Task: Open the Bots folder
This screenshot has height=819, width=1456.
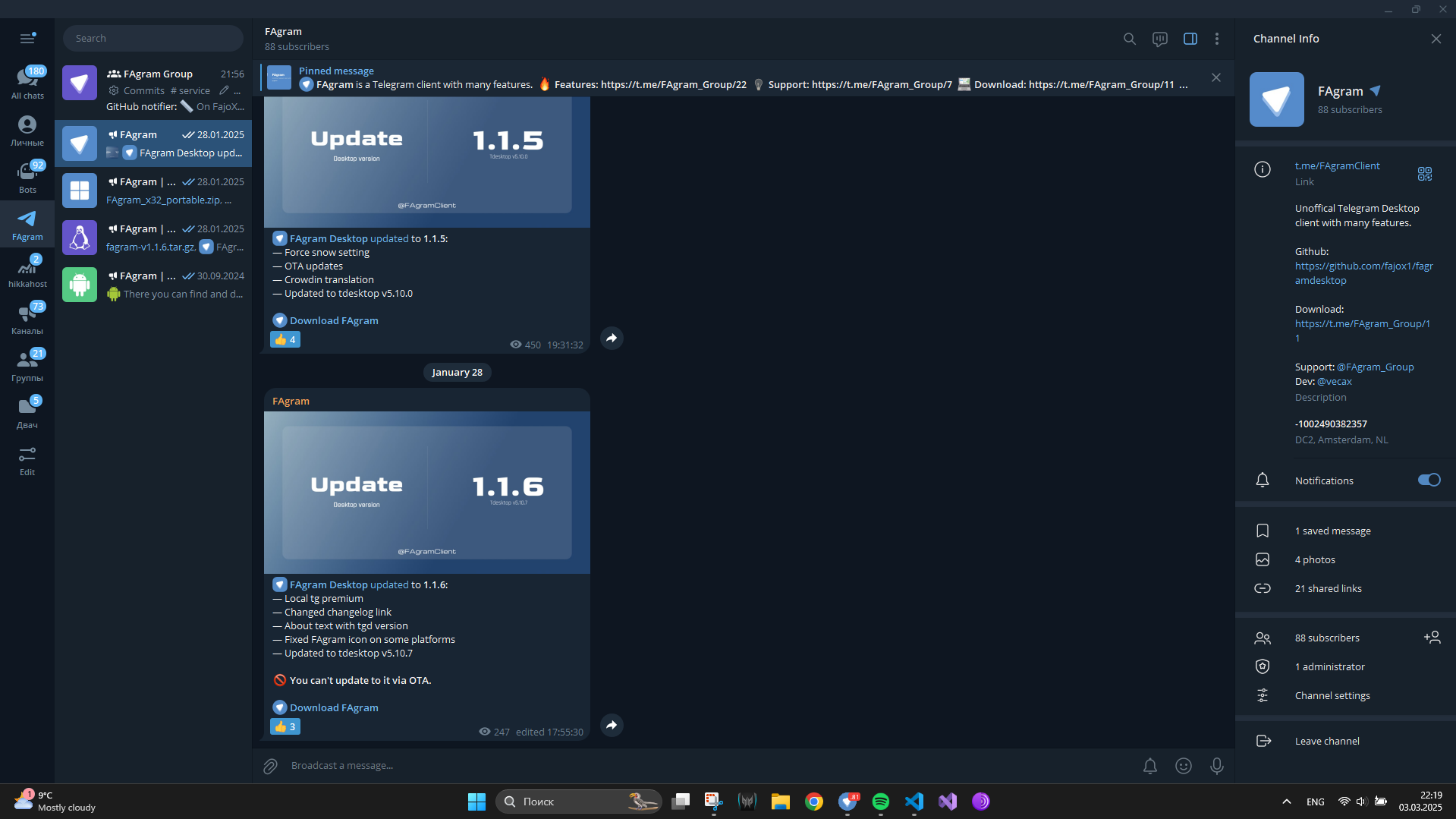Action: point(27,178)
